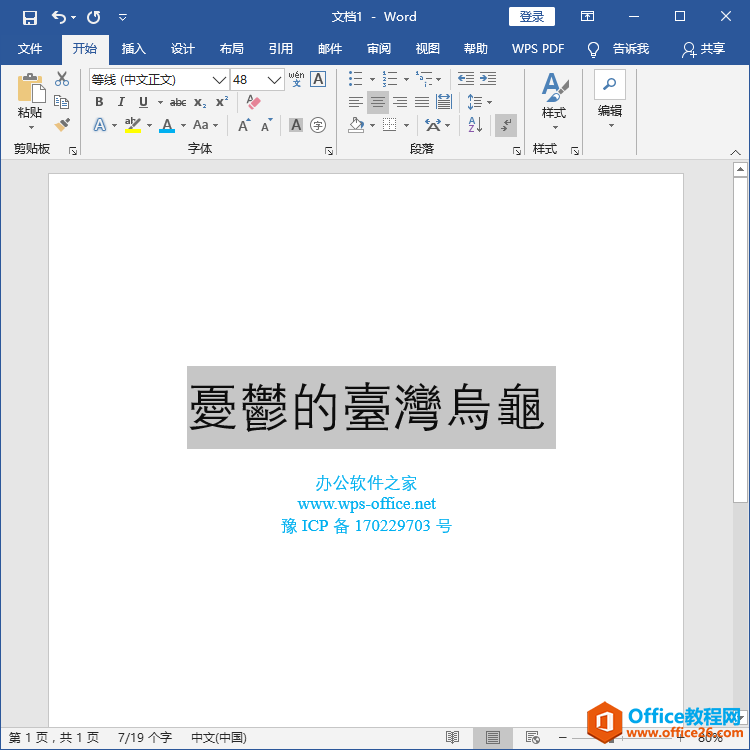Viewport: 750px width, 750px height.
Task: Open the font size 48 dropdown
Action: [274, 80]
